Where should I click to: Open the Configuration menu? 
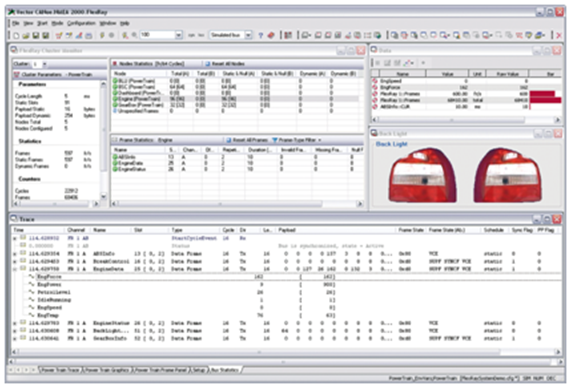pos(81,23)
